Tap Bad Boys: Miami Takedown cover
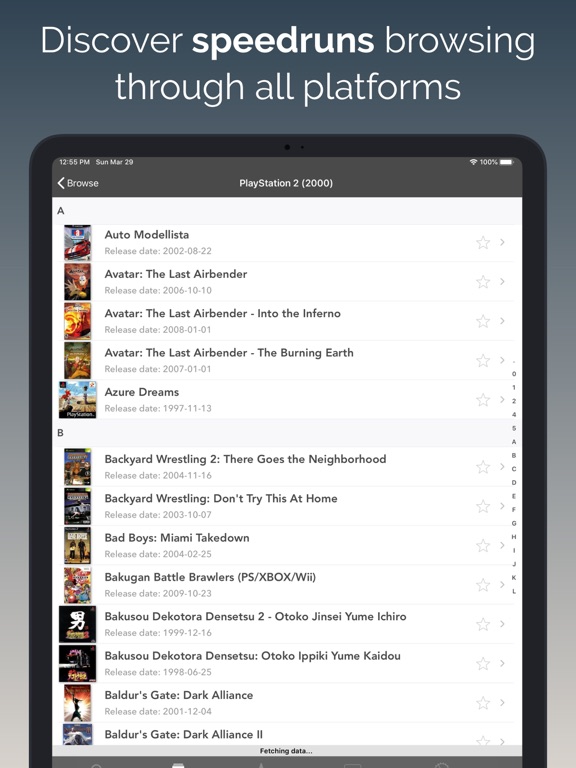576x768 pixels. pyautogui.click(x=77, y=545)
